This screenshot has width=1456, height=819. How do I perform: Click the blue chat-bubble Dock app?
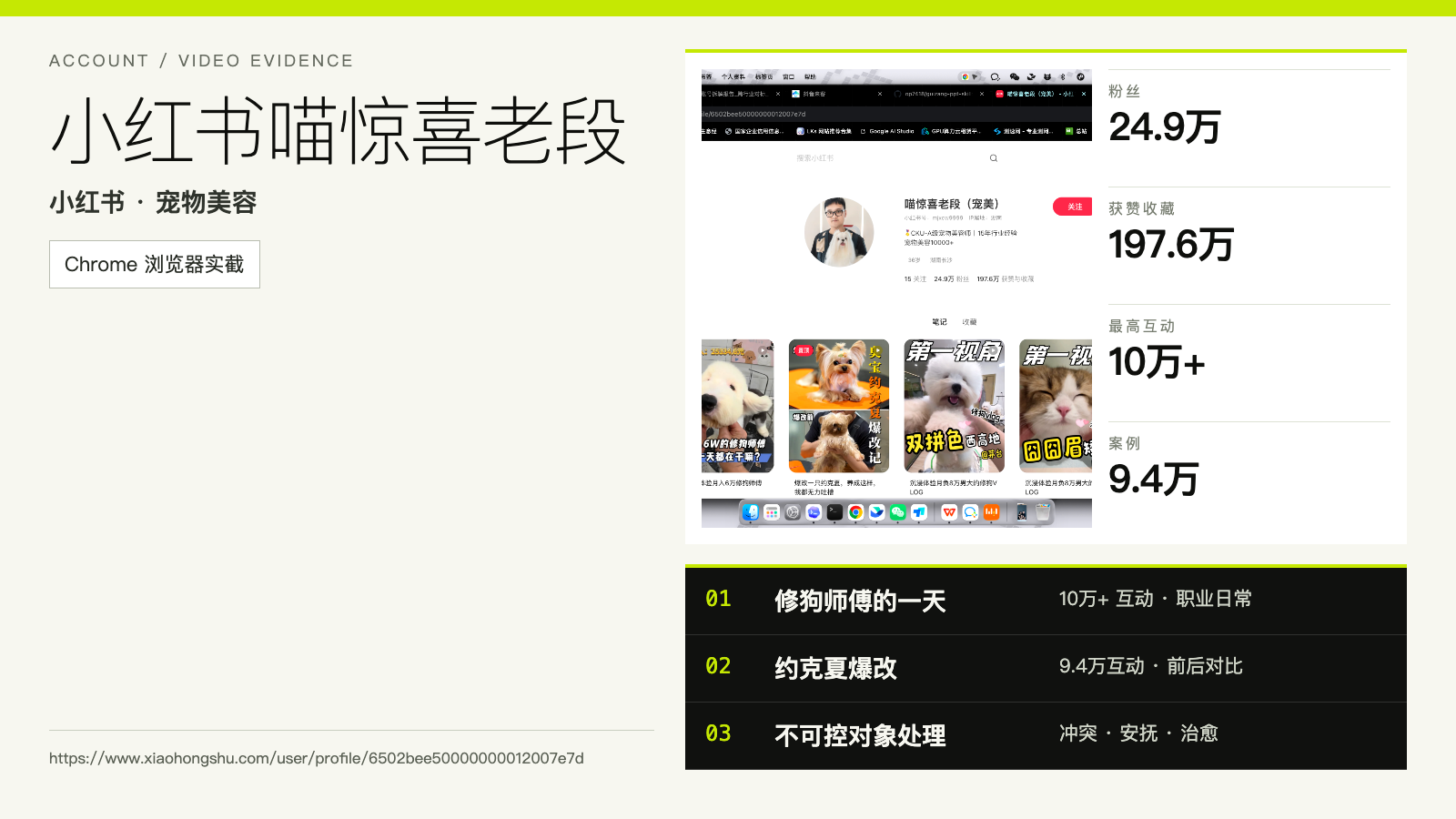tap(970, 512)
